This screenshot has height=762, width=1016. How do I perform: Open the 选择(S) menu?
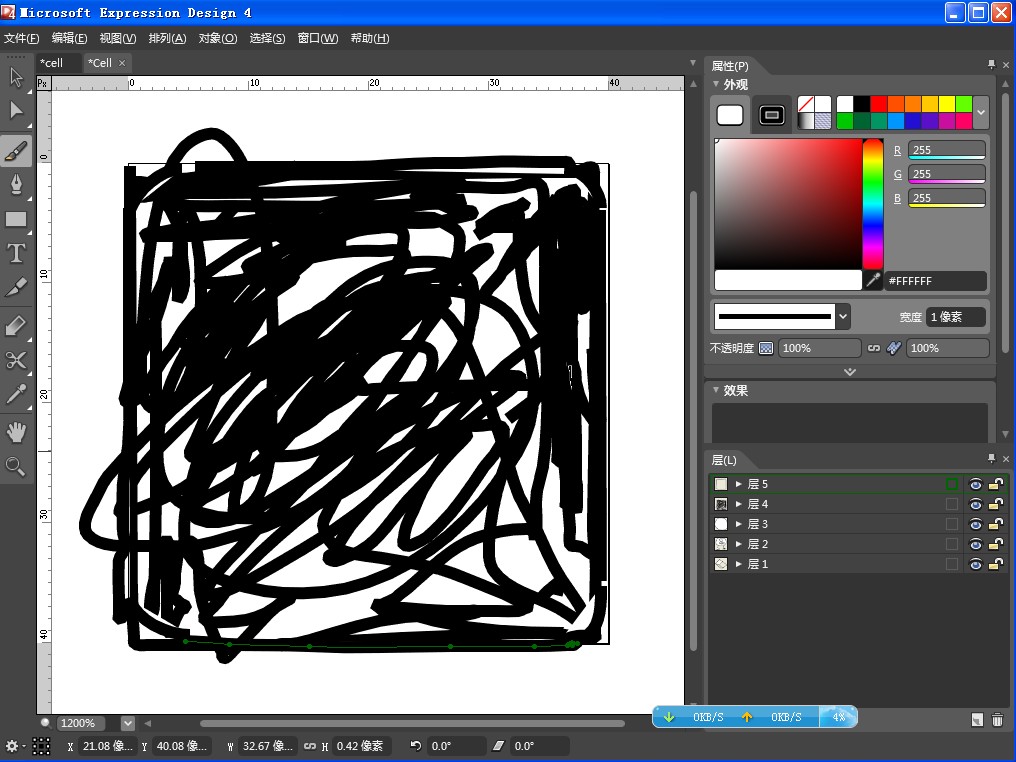(x=267, y=38)
